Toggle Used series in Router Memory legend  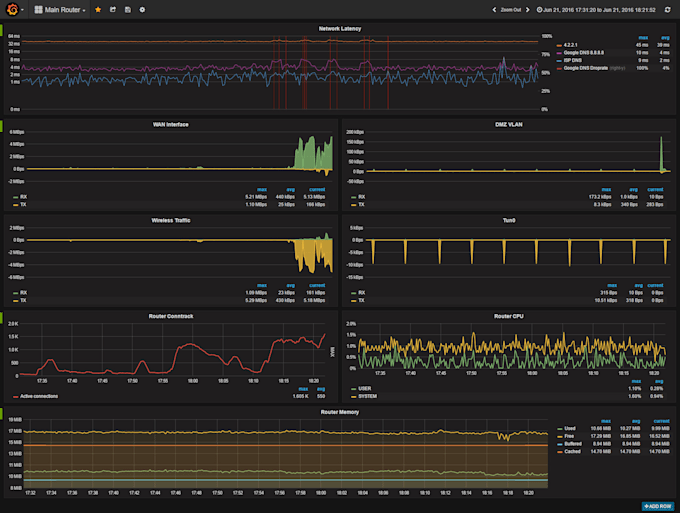(570, 428)
